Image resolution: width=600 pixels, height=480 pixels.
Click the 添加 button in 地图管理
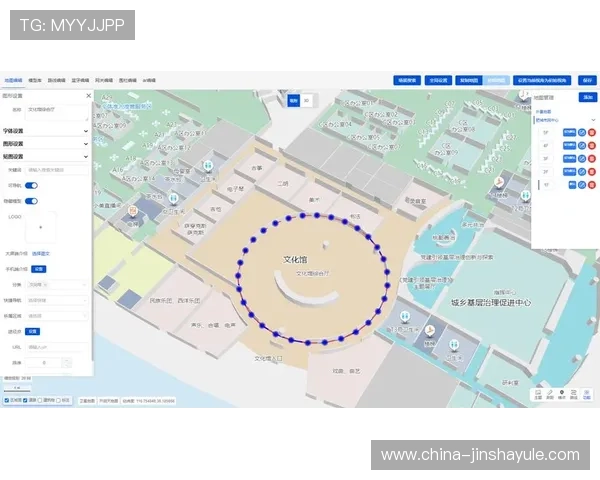(588, 97)
